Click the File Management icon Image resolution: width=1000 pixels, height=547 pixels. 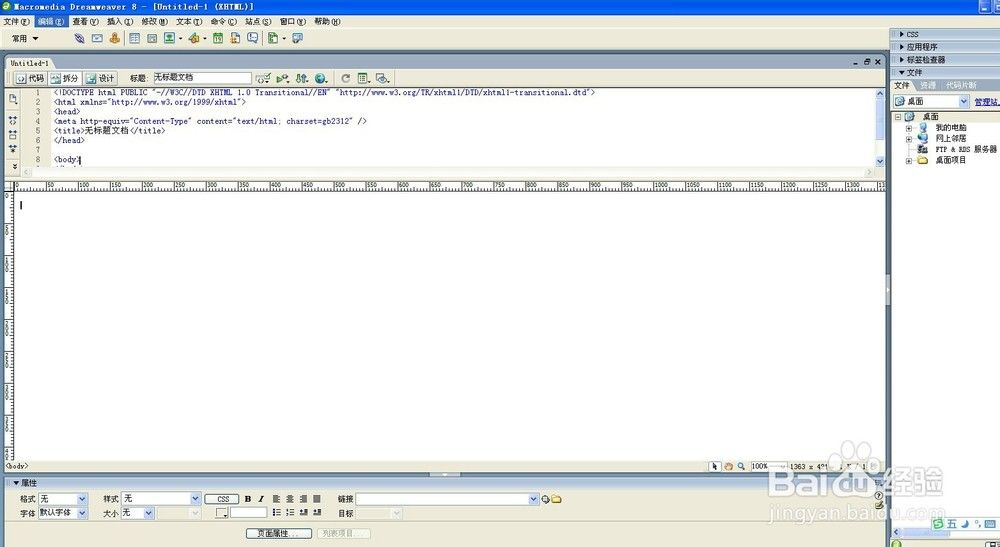pos(302,78)
